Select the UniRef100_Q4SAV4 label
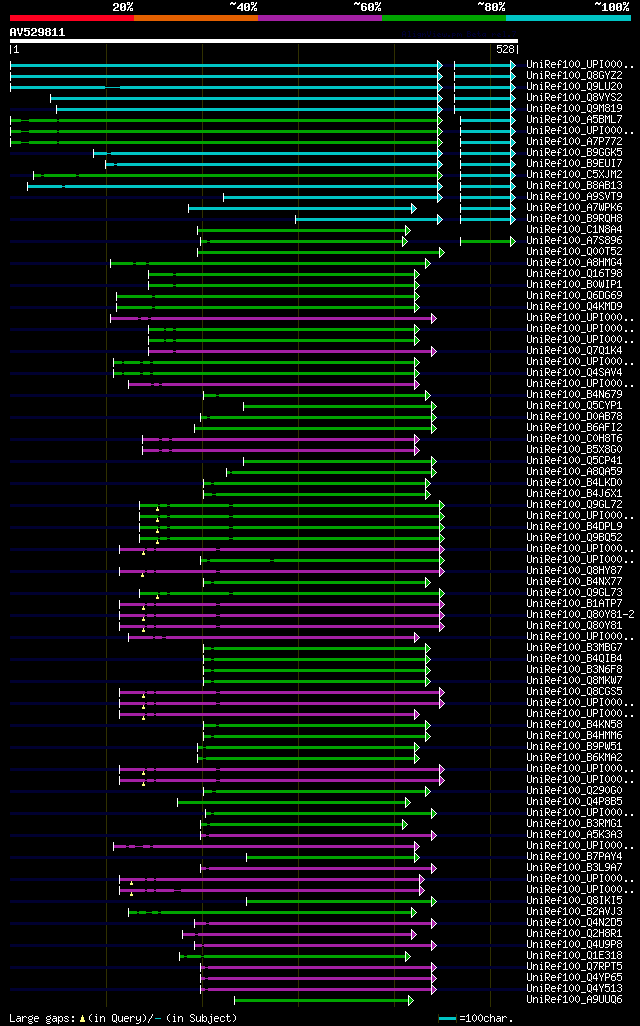Screen dimensions: 640x1026 575,373
